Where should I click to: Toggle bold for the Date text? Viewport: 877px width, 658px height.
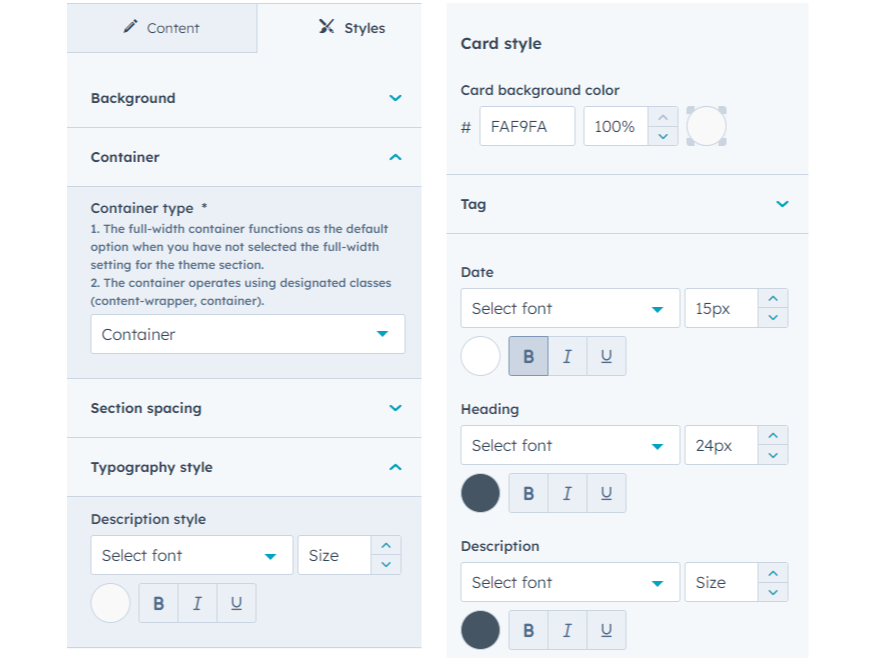(x=528, y=357)
